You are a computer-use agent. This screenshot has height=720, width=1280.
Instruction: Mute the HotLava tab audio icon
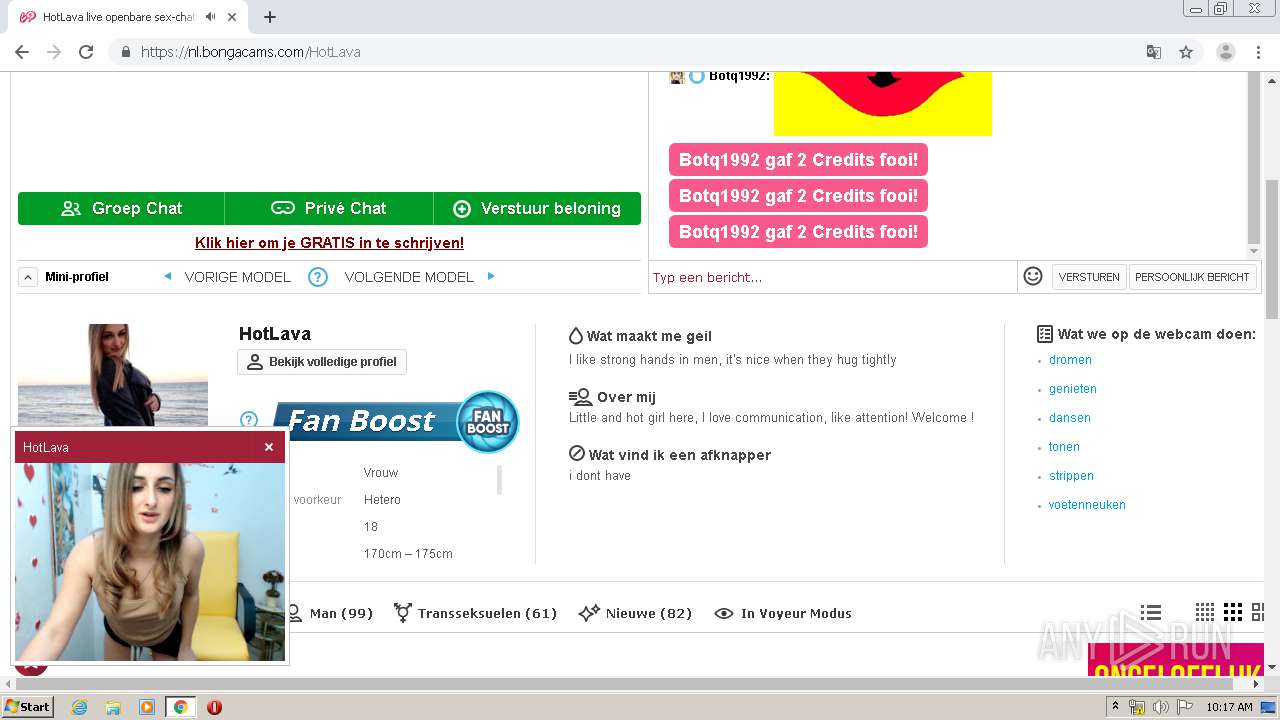[210, 17]
